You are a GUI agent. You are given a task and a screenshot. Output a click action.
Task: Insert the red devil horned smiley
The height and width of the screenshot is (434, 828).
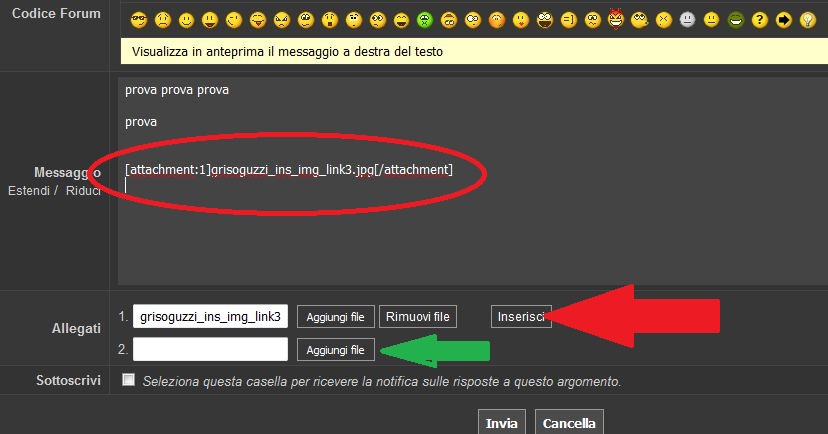click(x=616, y=20)
